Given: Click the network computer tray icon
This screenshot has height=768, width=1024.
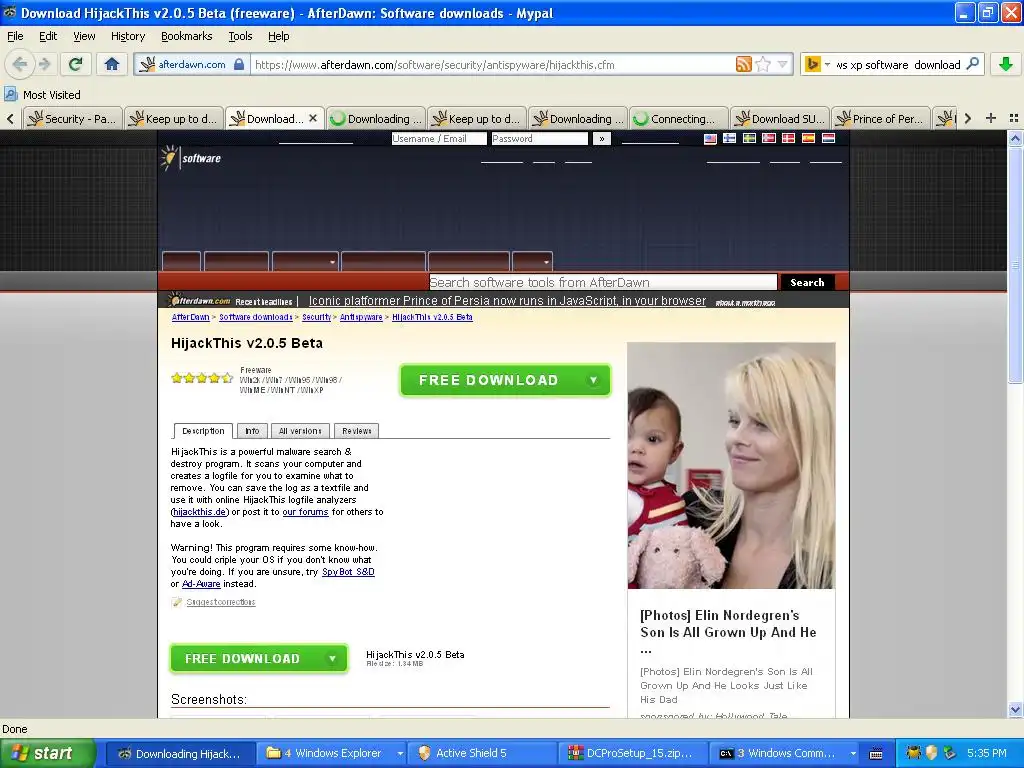Looking at the screenshot, I should tap(950, 753).
